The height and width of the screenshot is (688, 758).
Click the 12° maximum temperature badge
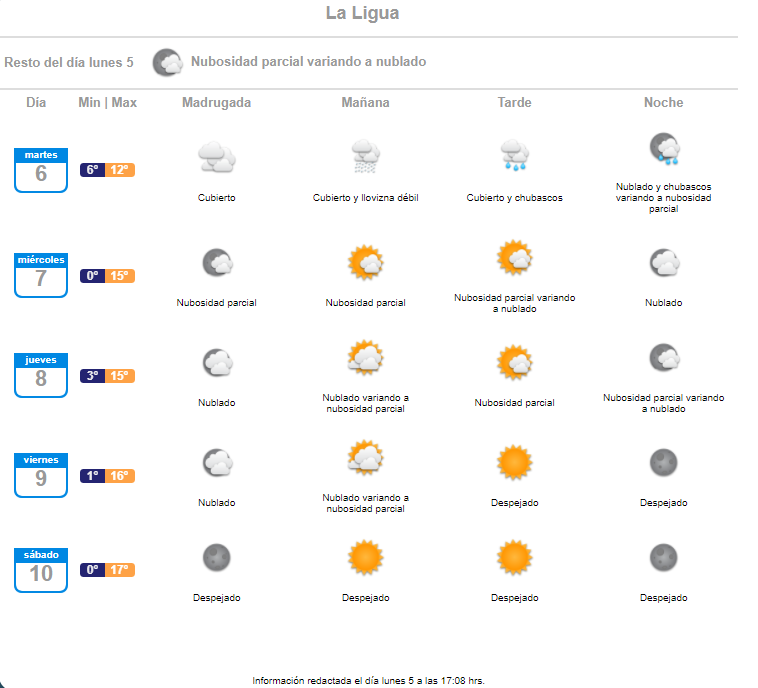tap(120, 170)
